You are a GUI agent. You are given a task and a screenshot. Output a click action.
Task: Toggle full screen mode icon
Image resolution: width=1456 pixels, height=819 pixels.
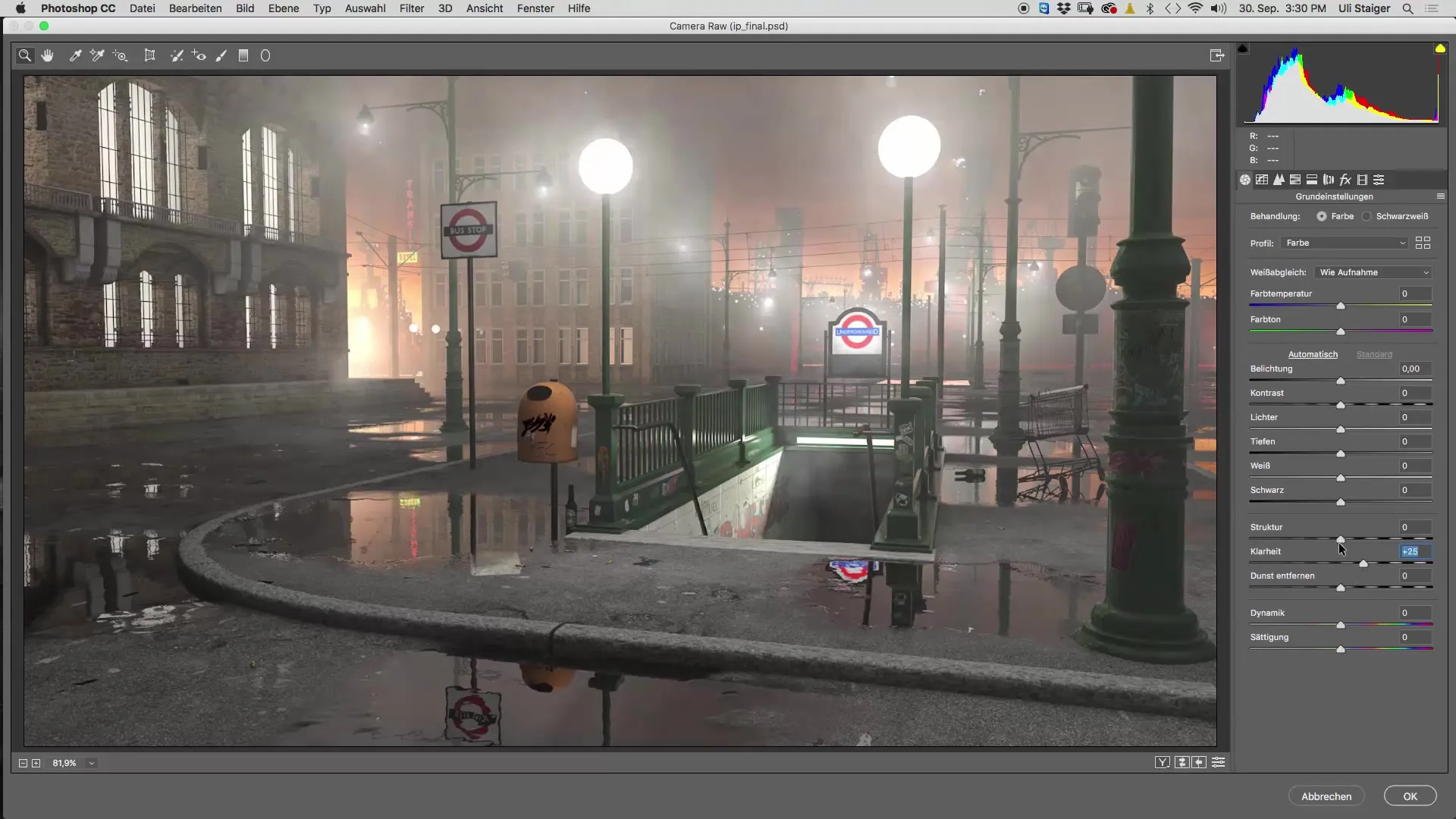[1217, 55]
